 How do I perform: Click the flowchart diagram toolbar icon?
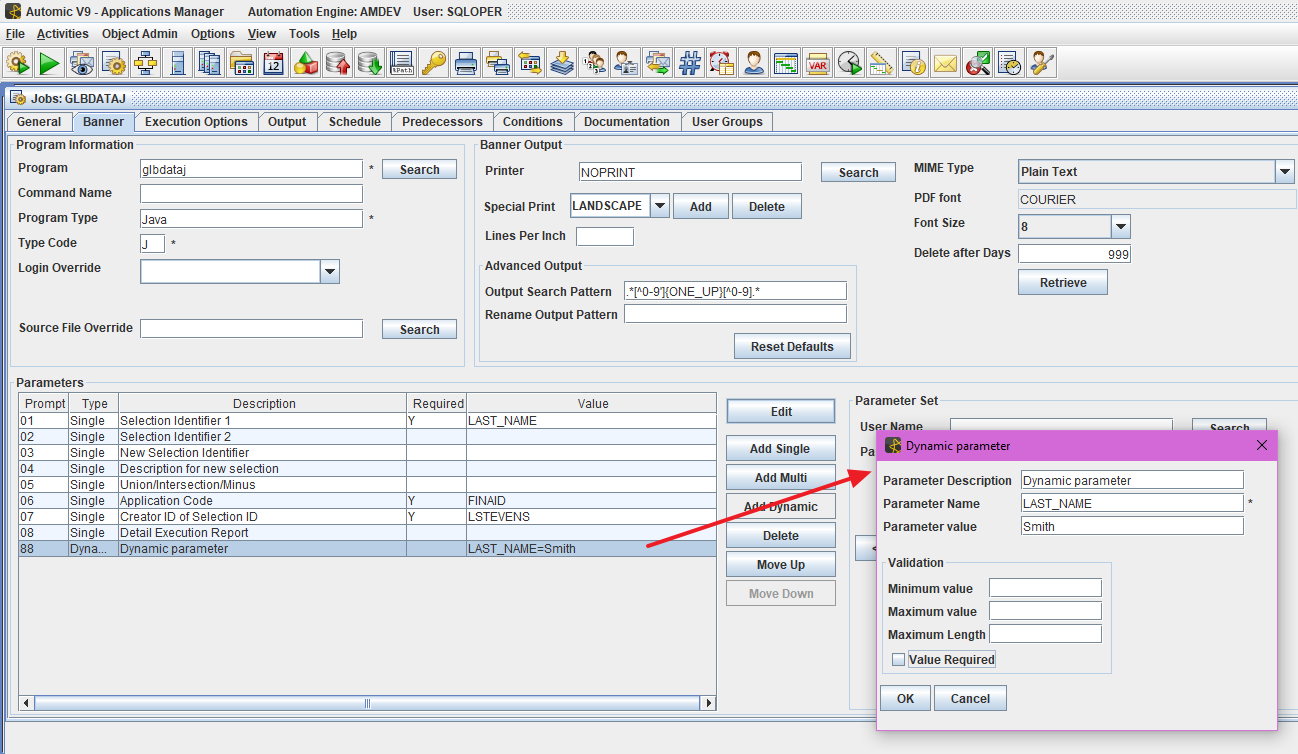(x=145, y=64)
